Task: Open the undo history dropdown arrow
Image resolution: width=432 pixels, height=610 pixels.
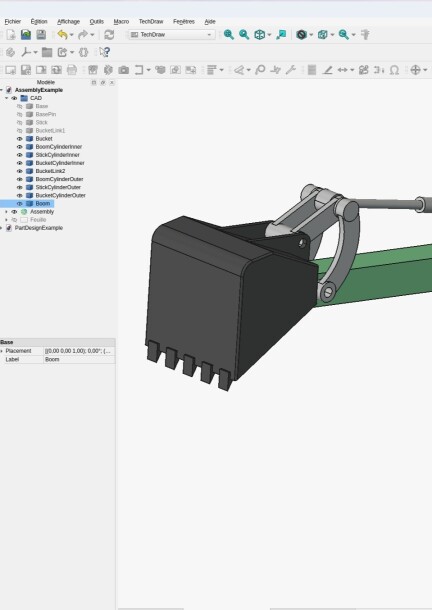Action: coord(71,35)
